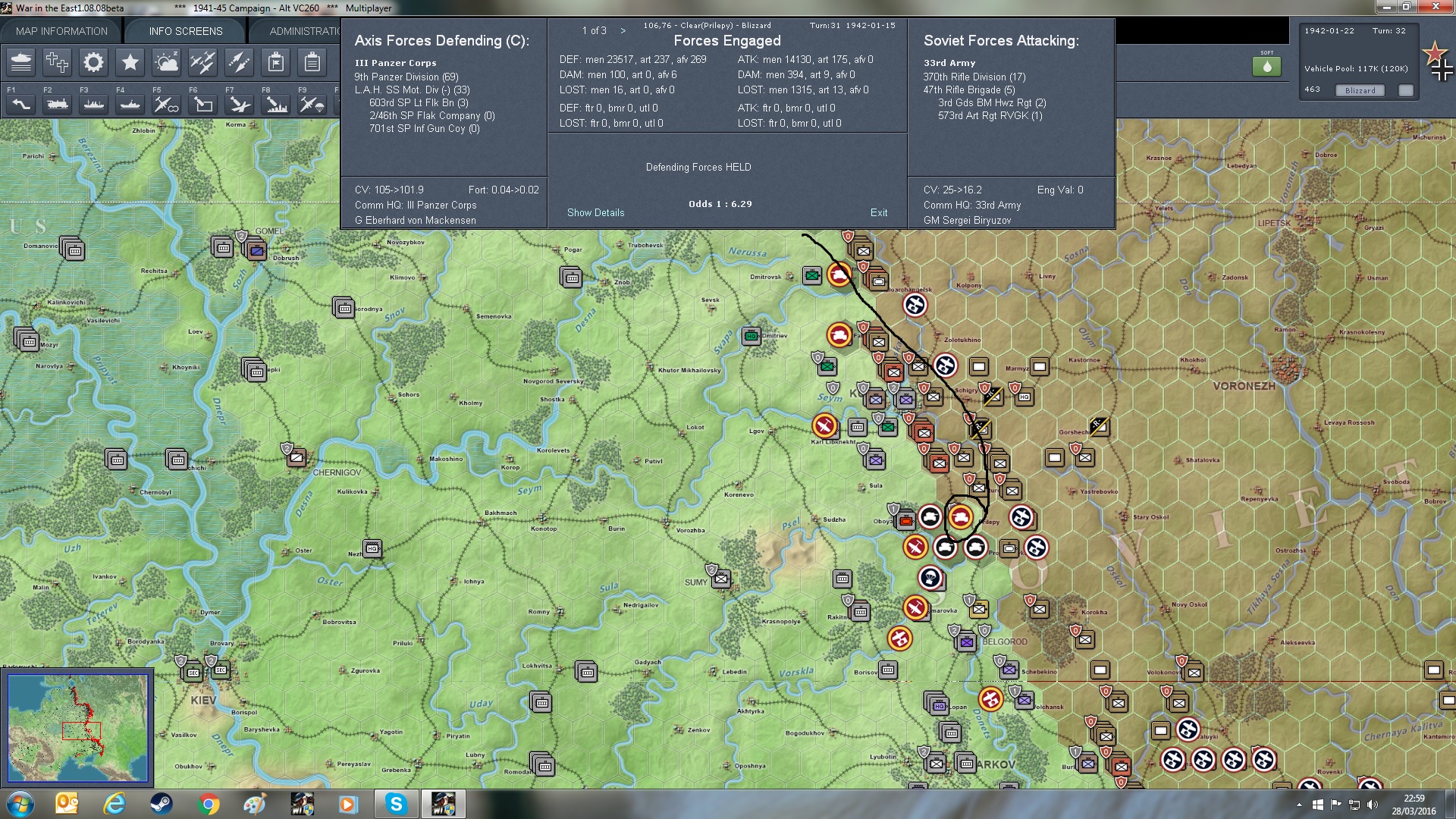Open Outlook from the taskbar
The height and width of the screenshot is (819, 1456).
(67, 804)
